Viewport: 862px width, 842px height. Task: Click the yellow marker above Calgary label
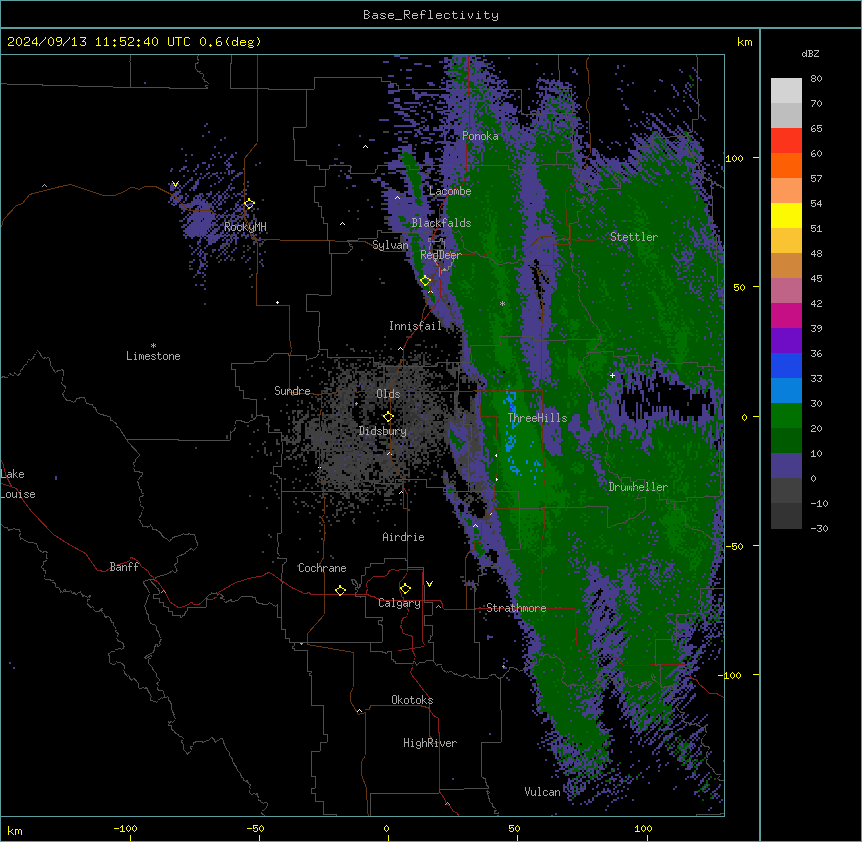click(x=405, y=589)
